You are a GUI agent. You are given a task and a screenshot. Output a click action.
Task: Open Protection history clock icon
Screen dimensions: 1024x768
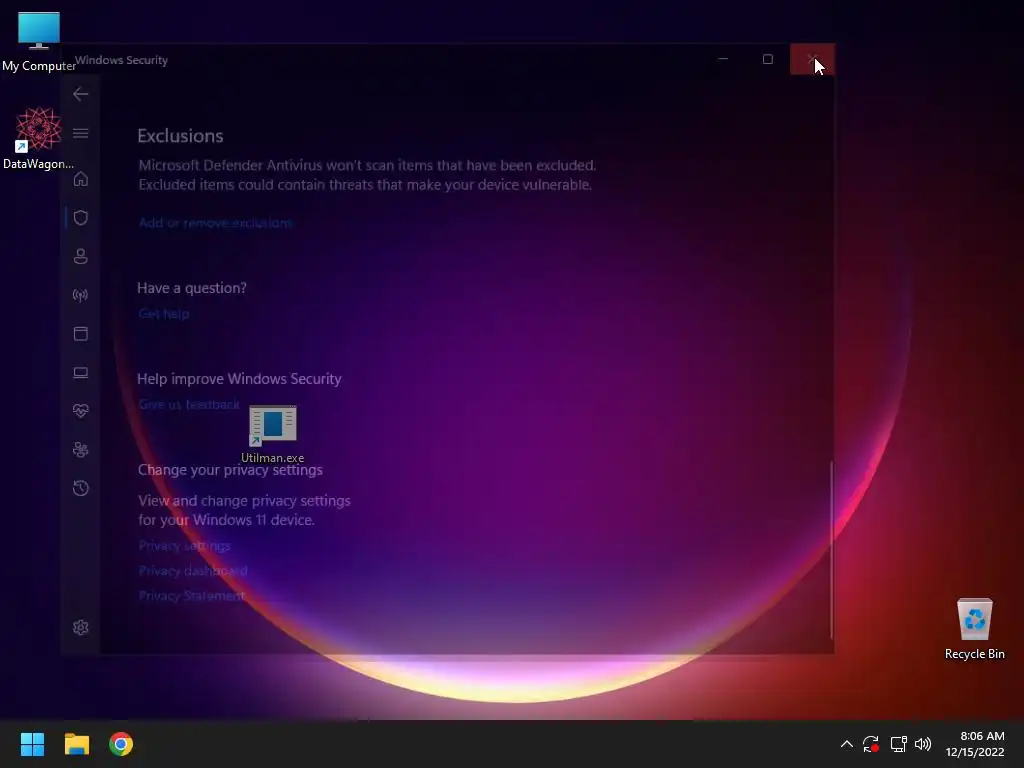click(80, 488)
